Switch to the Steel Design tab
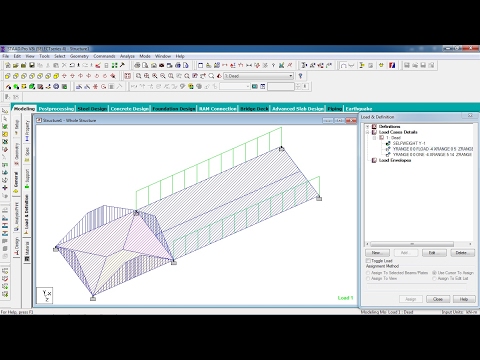 coord(92,109)
